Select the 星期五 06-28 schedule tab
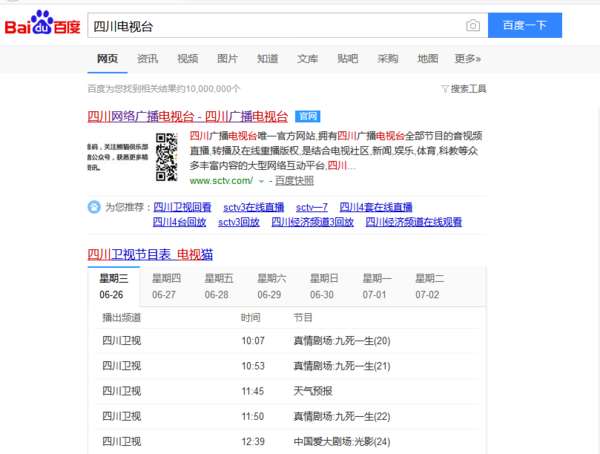The image size is (600, 454). [x=218, y=287]
